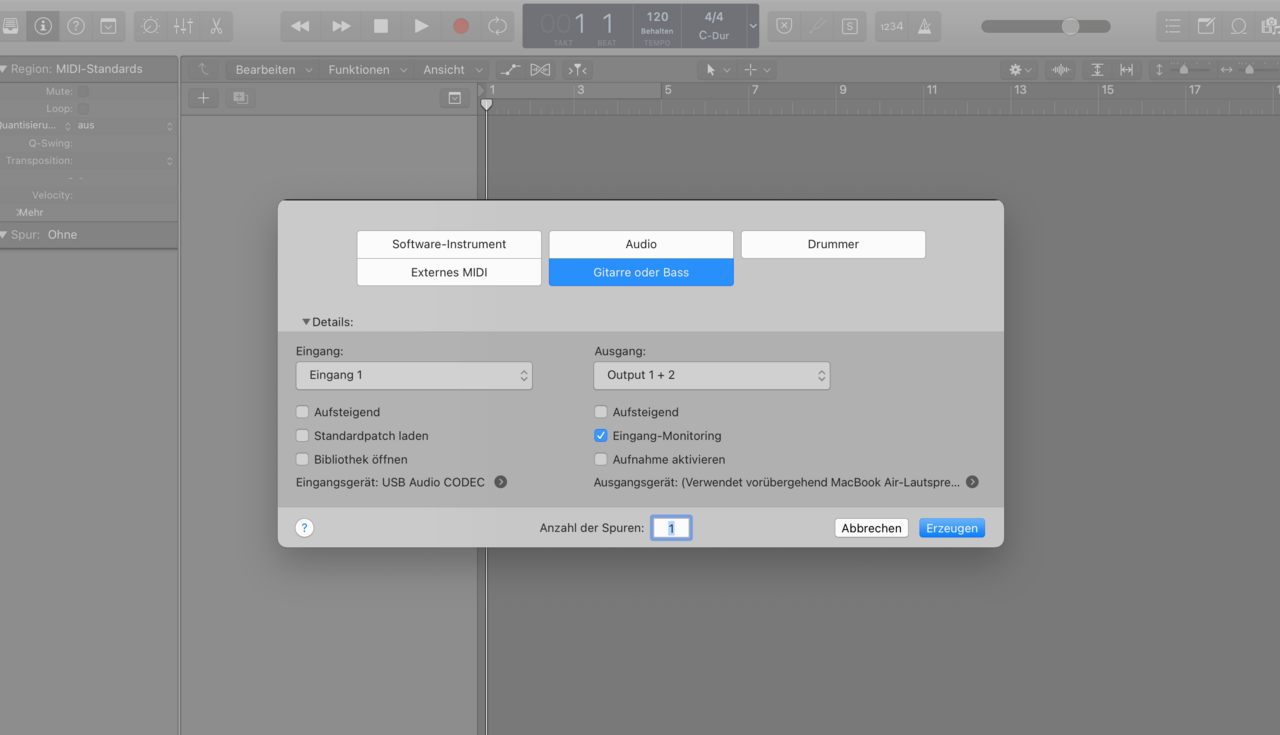The image size is (1280, 735).
Task: Adjust the master volume slider
Action: click(x=1070, y=26)
